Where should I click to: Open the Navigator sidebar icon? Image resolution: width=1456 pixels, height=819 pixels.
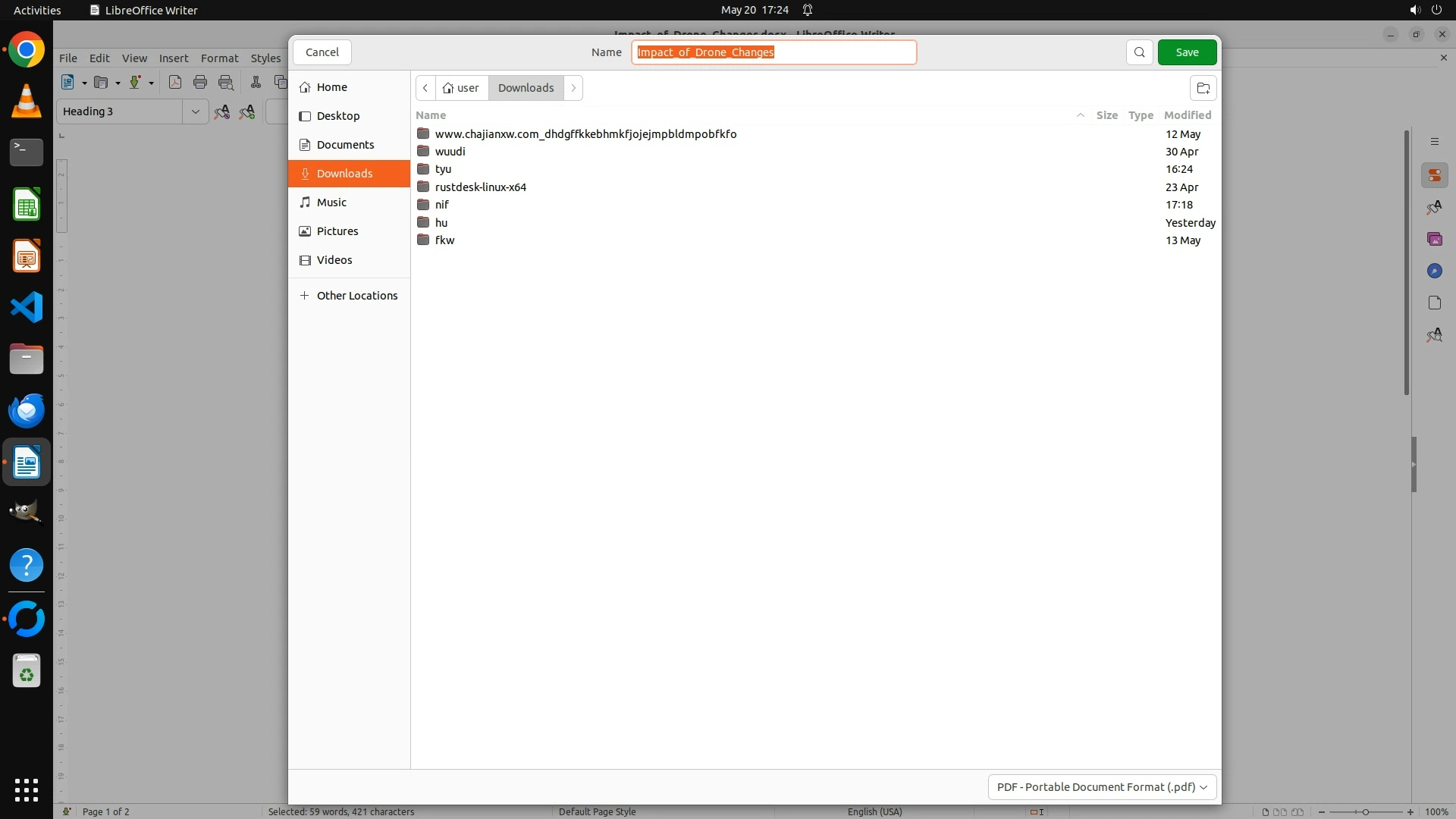1434,271
